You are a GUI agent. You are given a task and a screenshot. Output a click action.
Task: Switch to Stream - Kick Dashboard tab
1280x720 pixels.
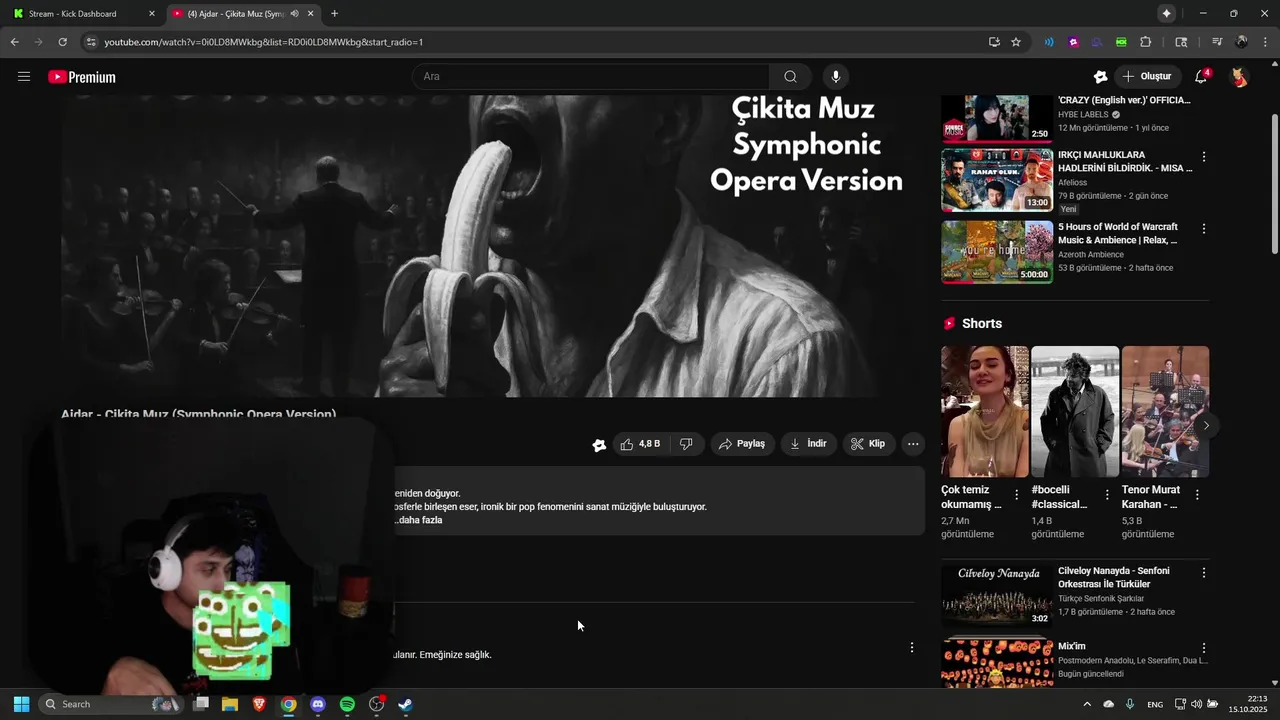click(83, 14)
